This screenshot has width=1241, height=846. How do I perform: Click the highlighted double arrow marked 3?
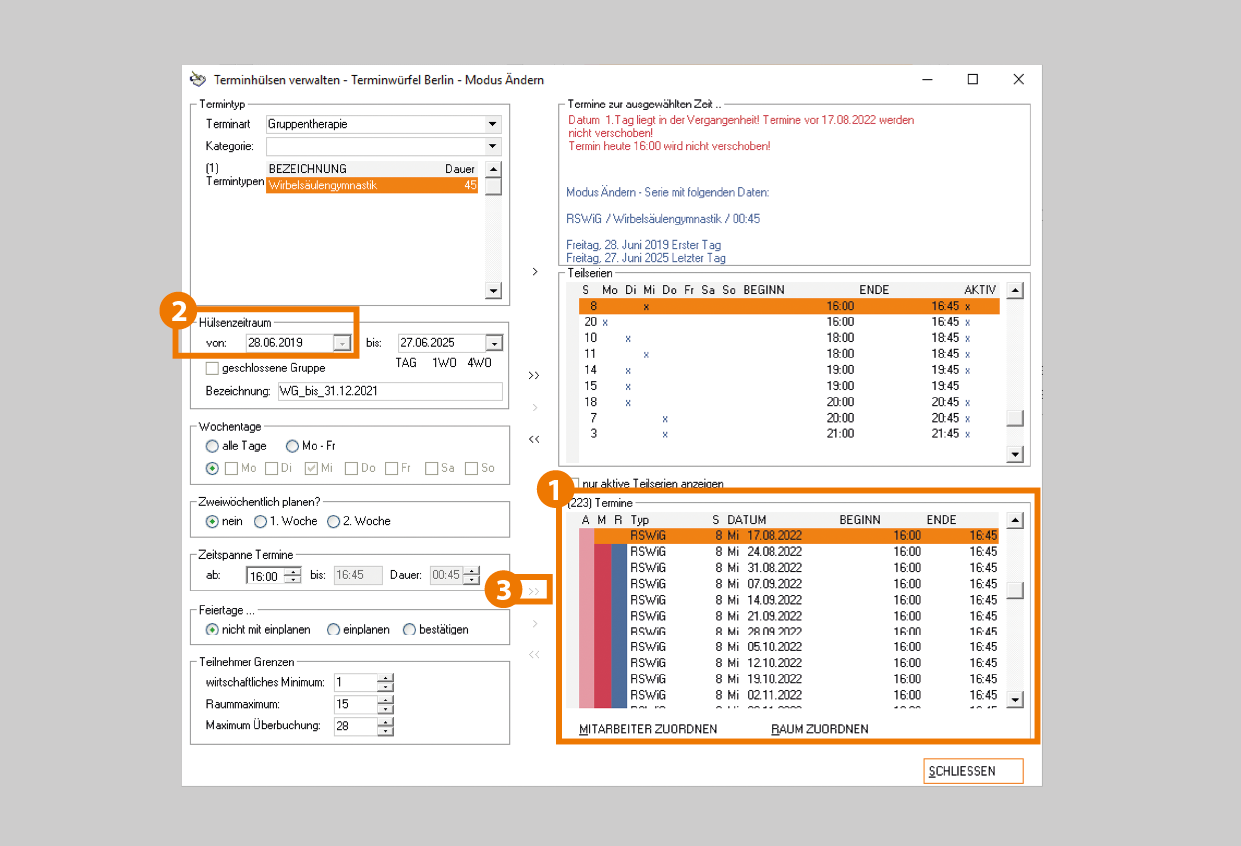pos(534,591)
